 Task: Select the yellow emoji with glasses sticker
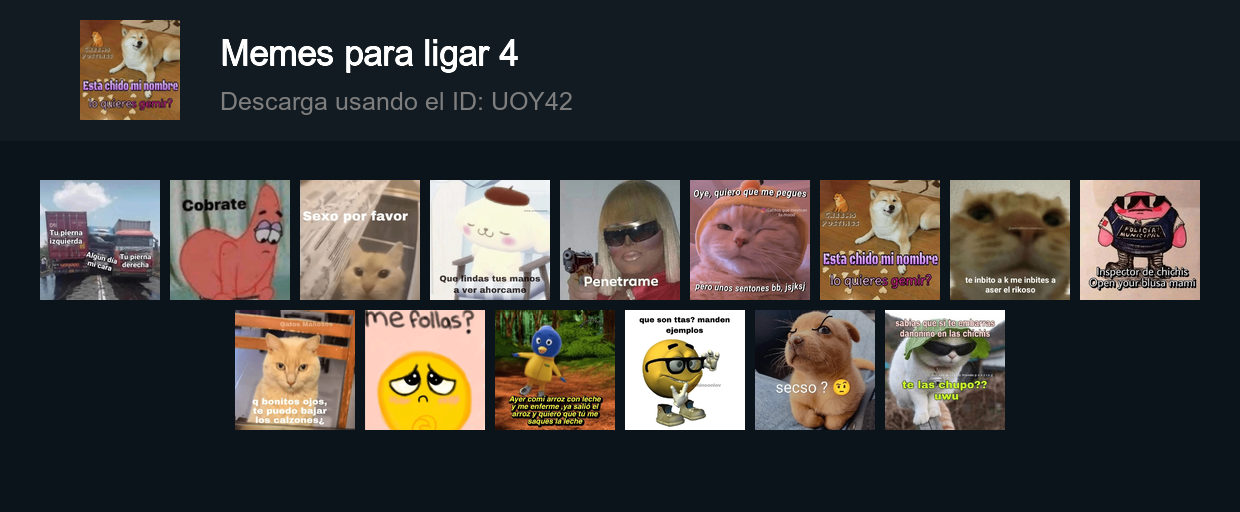coord(685,370)
